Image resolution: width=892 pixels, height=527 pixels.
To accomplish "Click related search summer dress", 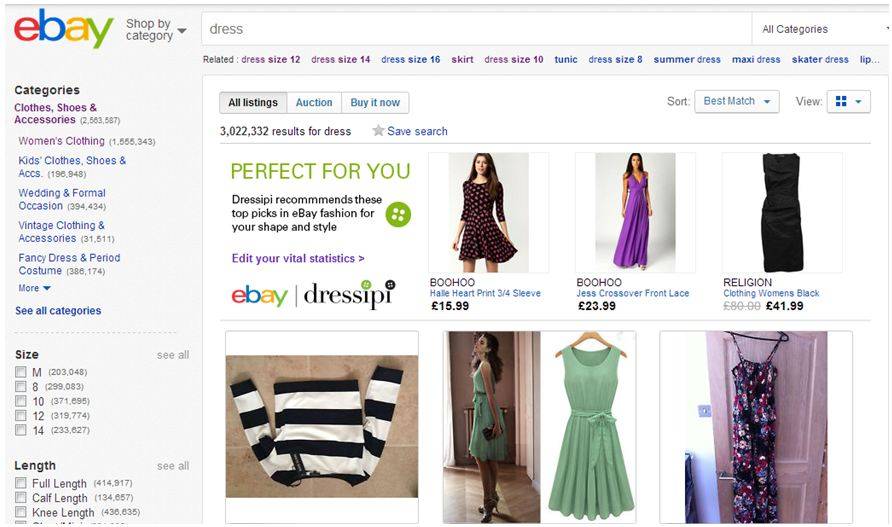I will click(x=687, y=59).
